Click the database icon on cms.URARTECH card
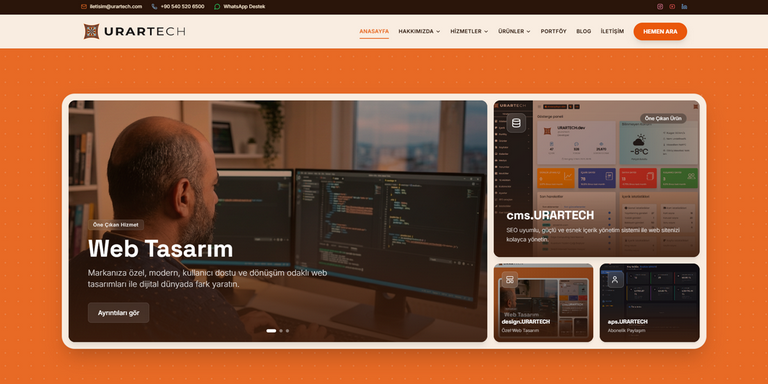 pos(516,123)
